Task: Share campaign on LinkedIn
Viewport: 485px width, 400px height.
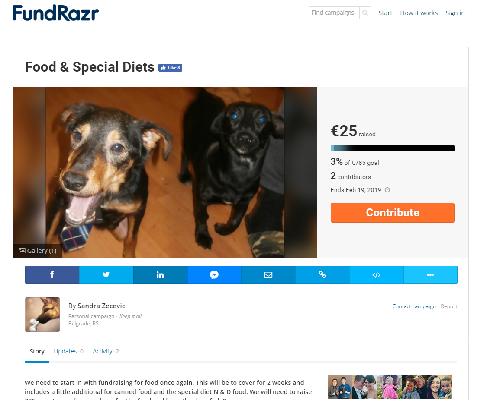Action: point(160,275)
